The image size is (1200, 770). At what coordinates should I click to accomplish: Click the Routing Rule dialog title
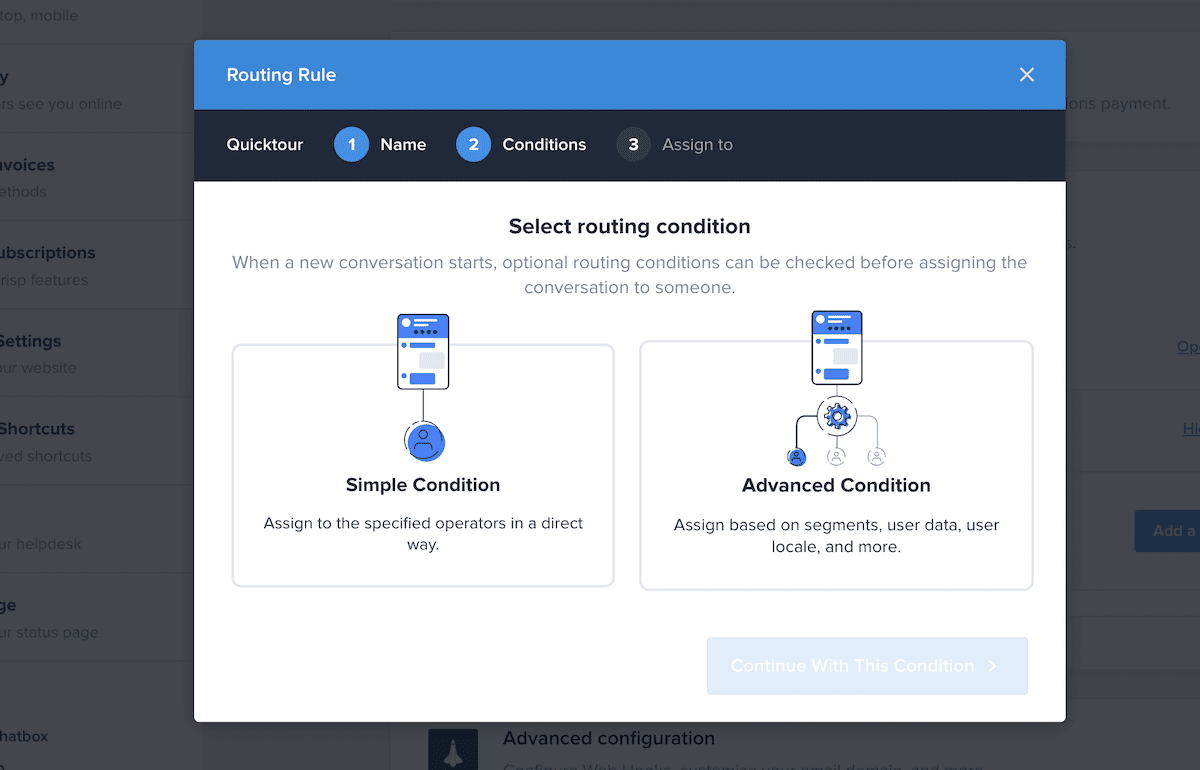tap(281, 75)
